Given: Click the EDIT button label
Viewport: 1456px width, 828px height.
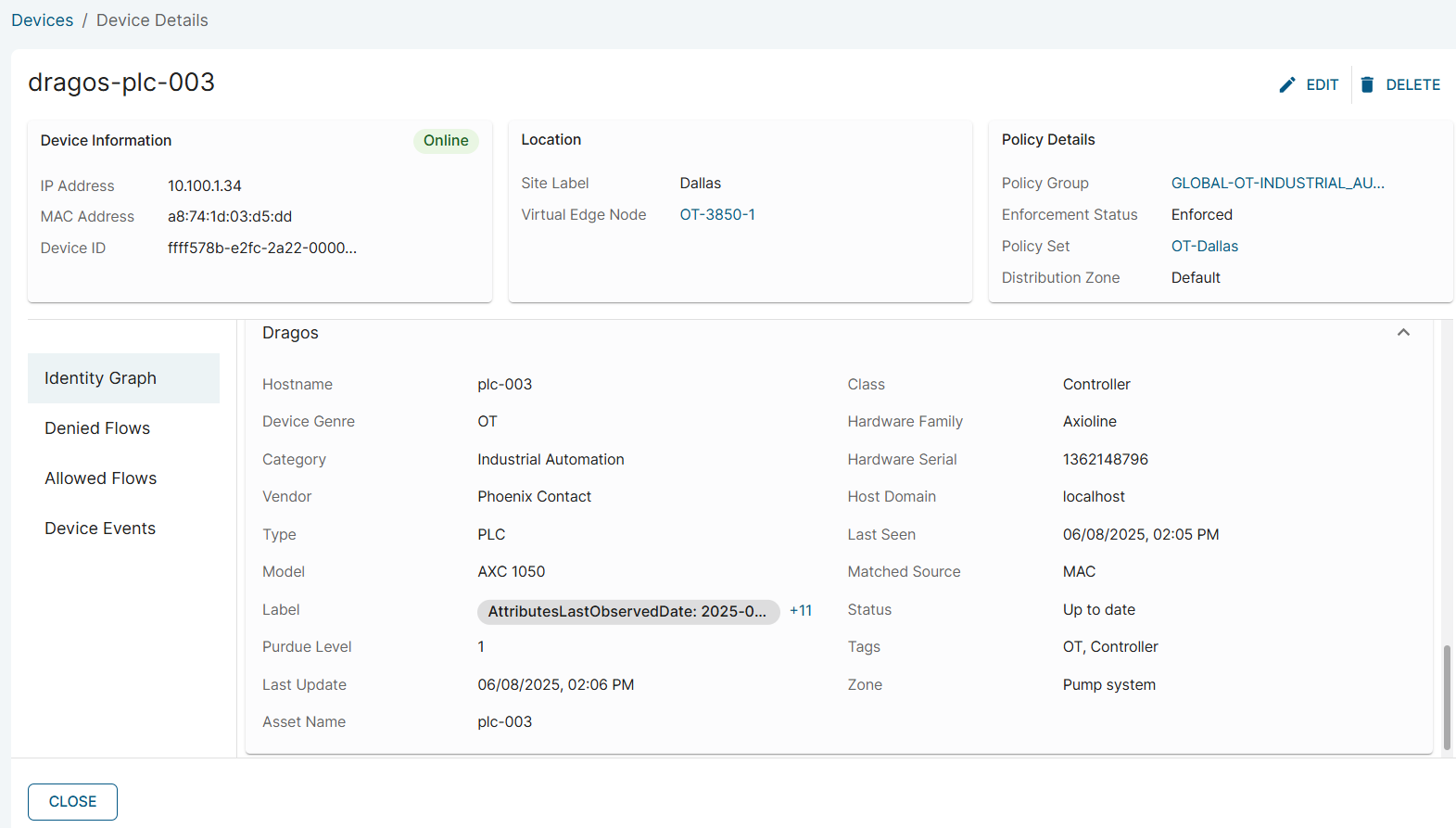Looking at the screenshot, I should coord(1322,85).
